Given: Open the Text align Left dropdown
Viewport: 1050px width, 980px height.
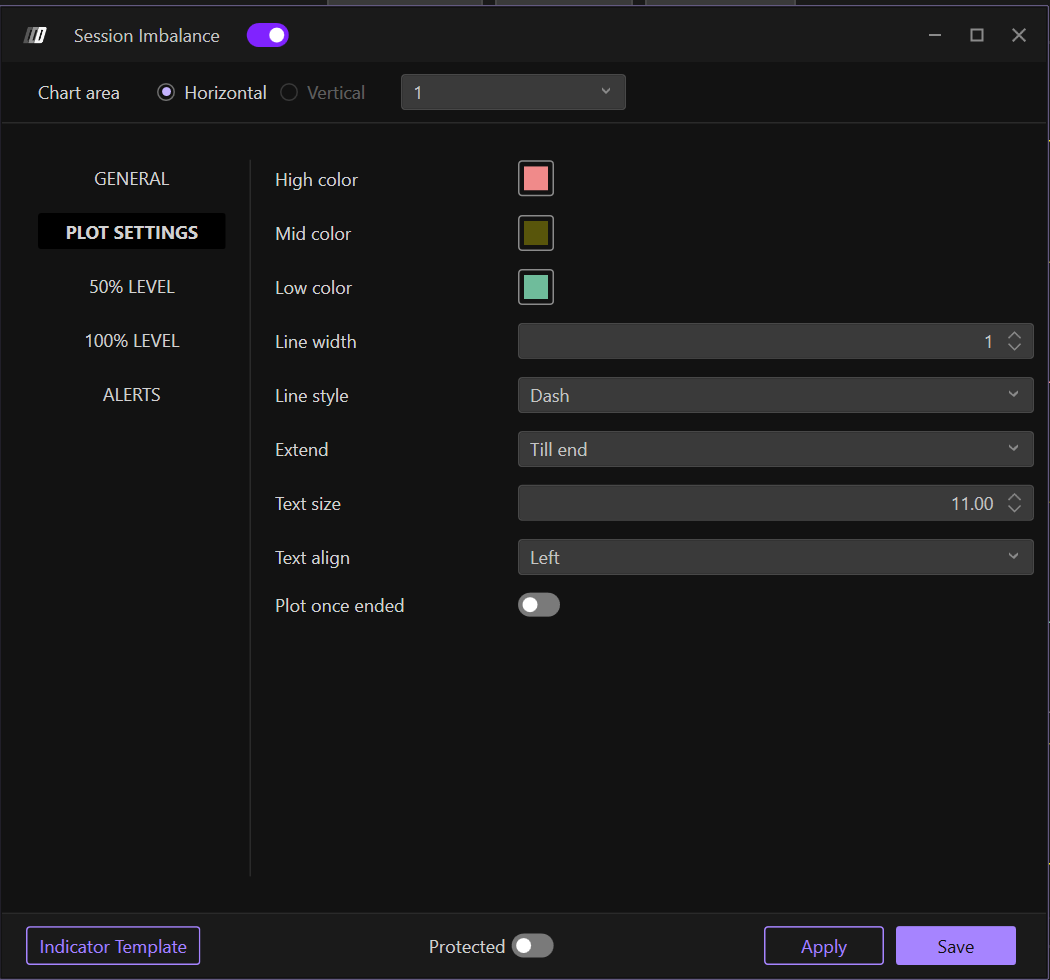Looking at the screenshot, I should 775,558.
